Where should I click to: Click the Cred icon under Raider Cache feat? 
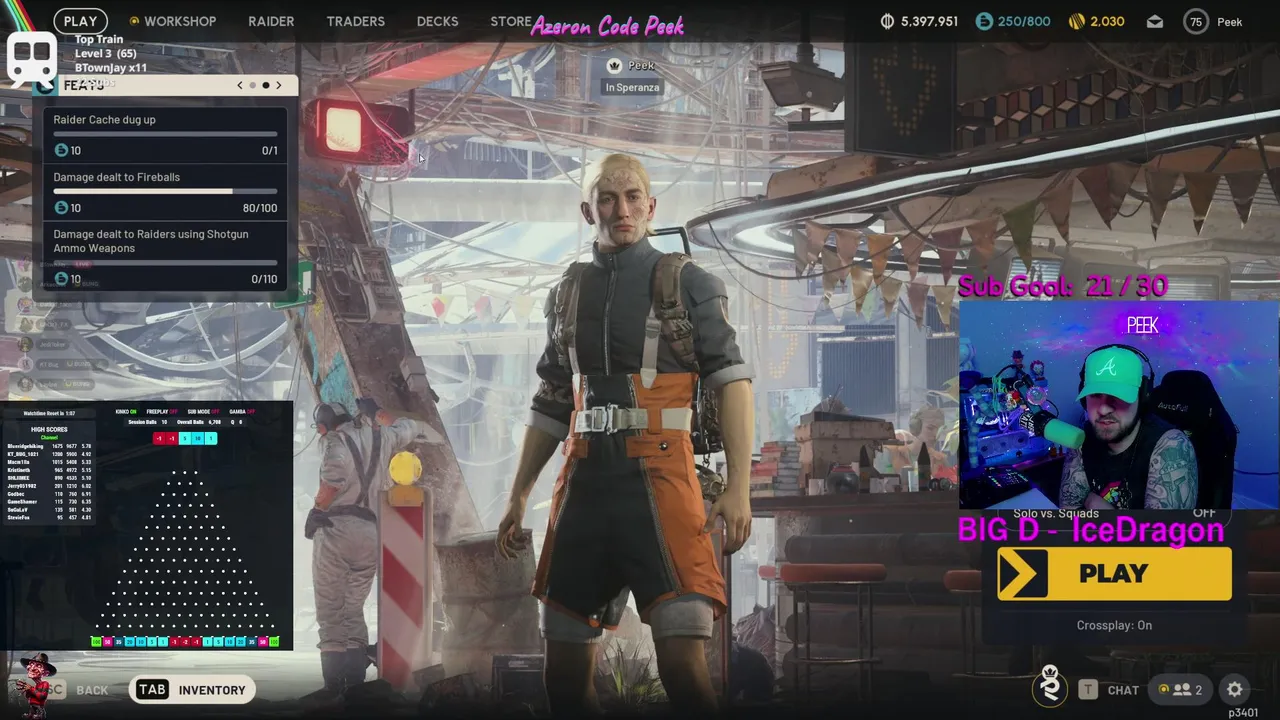click(61, 150)
